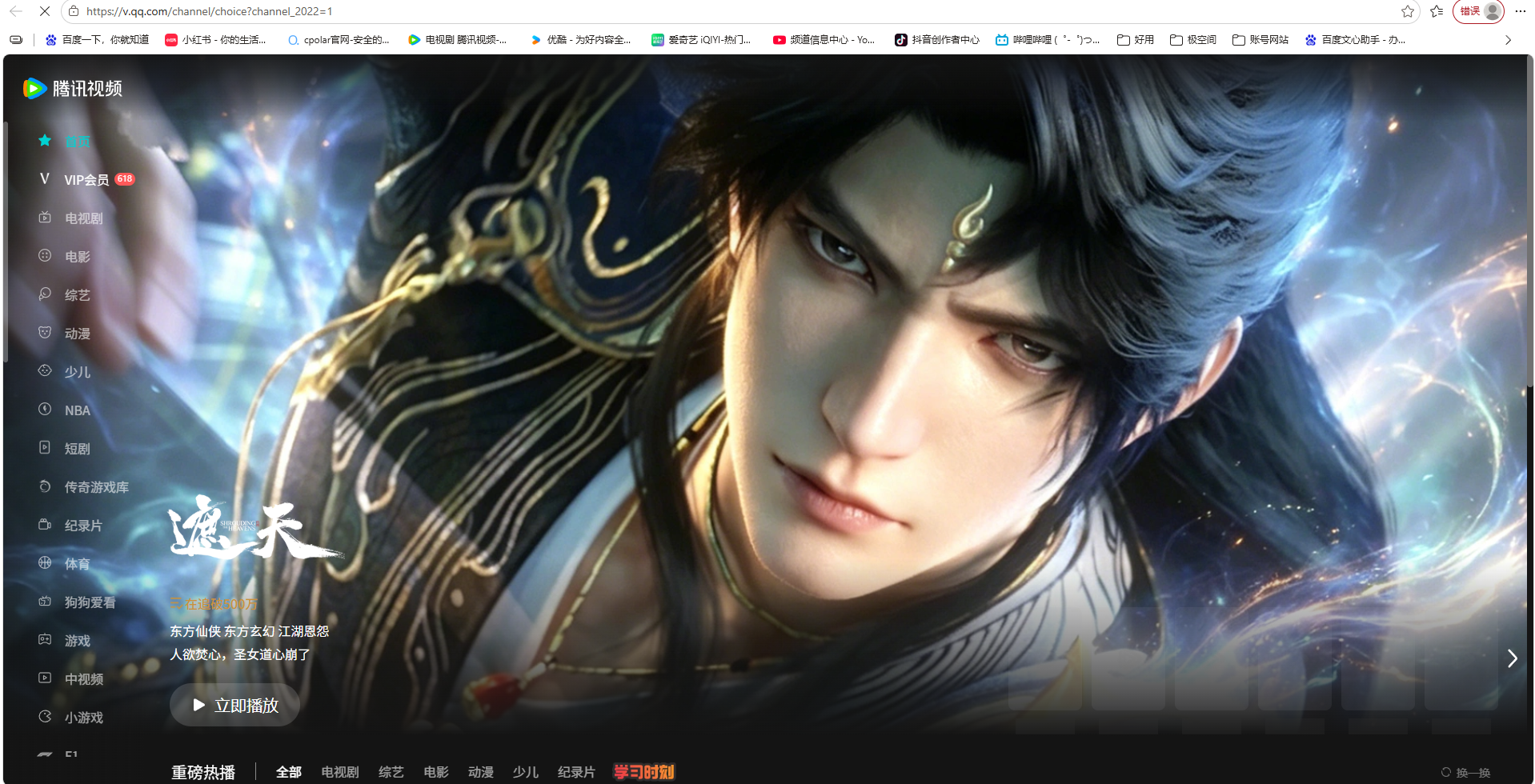
Task: Click the 少儿 sidebar icon
Action: point(45,371)
